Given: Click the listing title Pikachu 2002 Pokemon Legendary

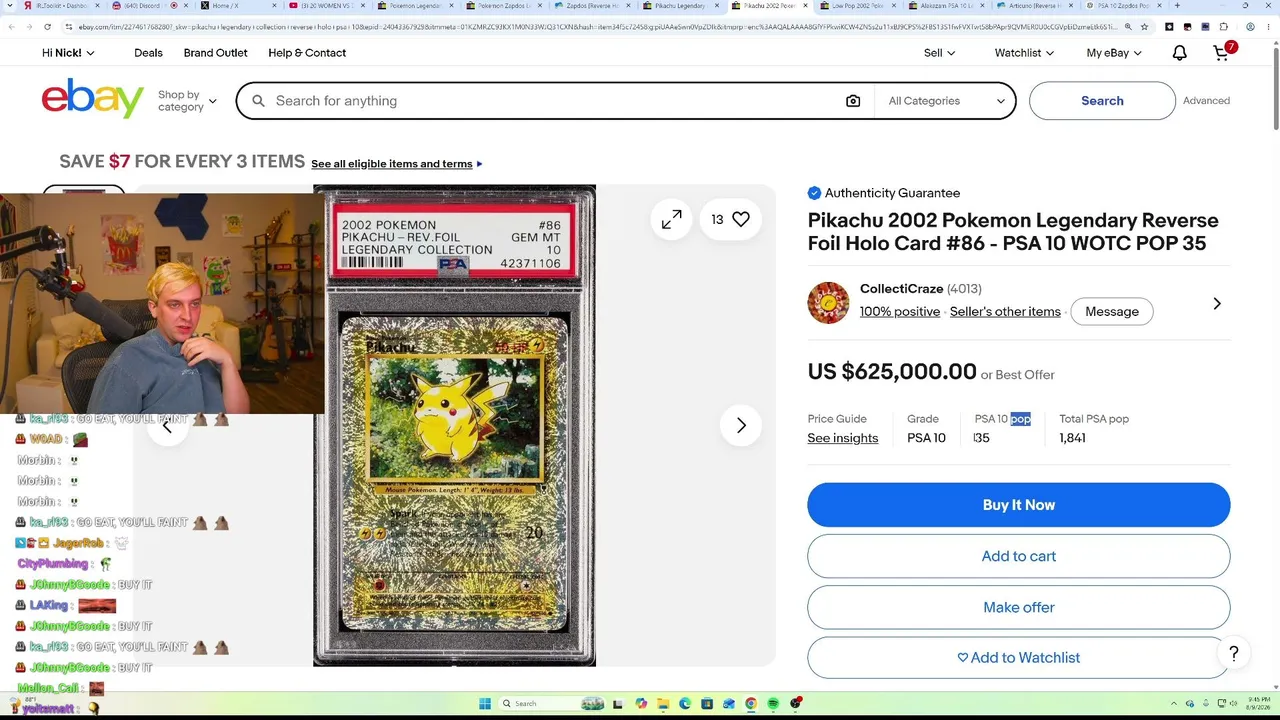Looking at the screenshot, I should 1013,232.
